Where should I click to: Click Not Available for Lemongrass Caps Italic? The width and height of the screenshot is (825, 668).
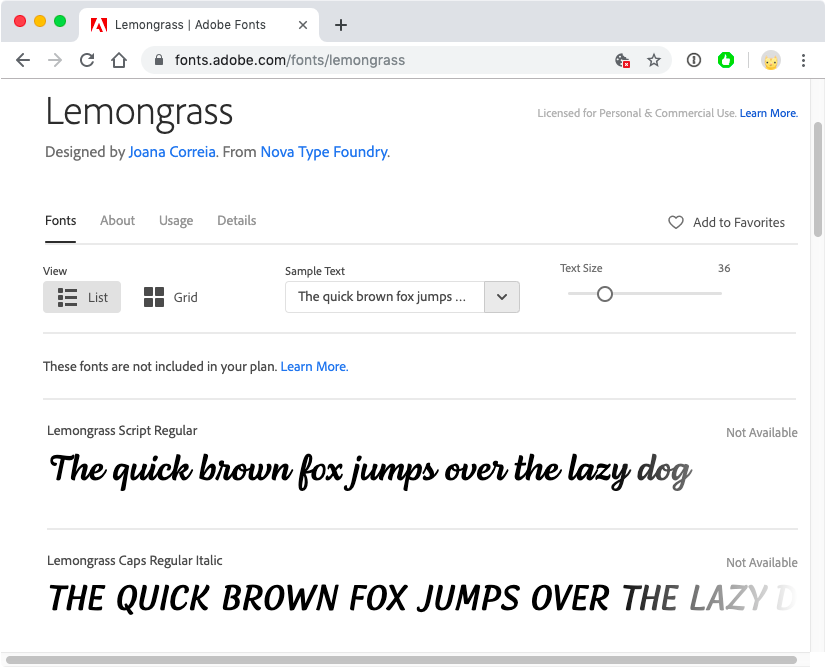point(762,562)
